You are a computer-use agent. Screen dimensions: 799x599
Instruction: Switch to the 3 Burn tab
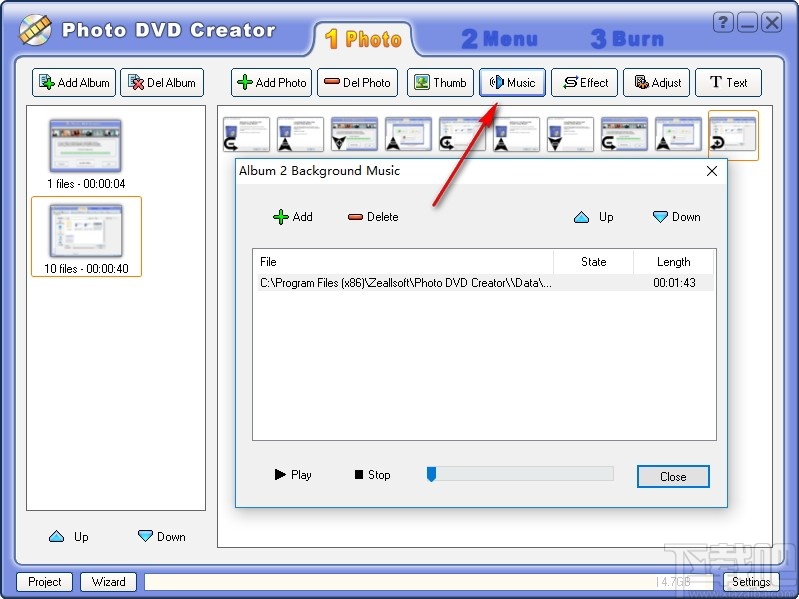coord(627,39)
